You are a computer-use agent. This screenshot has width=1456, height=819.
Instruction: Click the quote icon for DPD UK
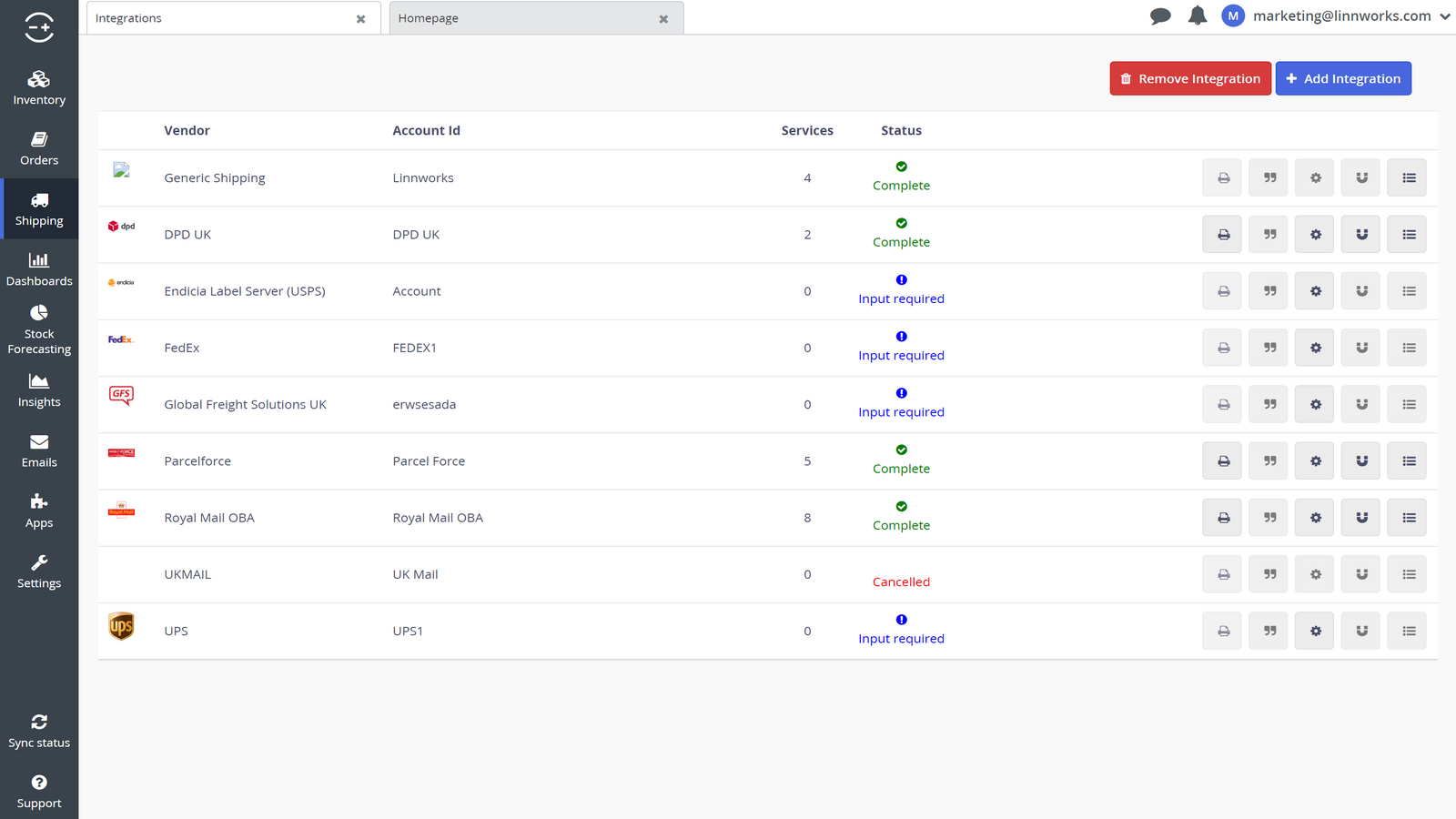[1269, 234]
